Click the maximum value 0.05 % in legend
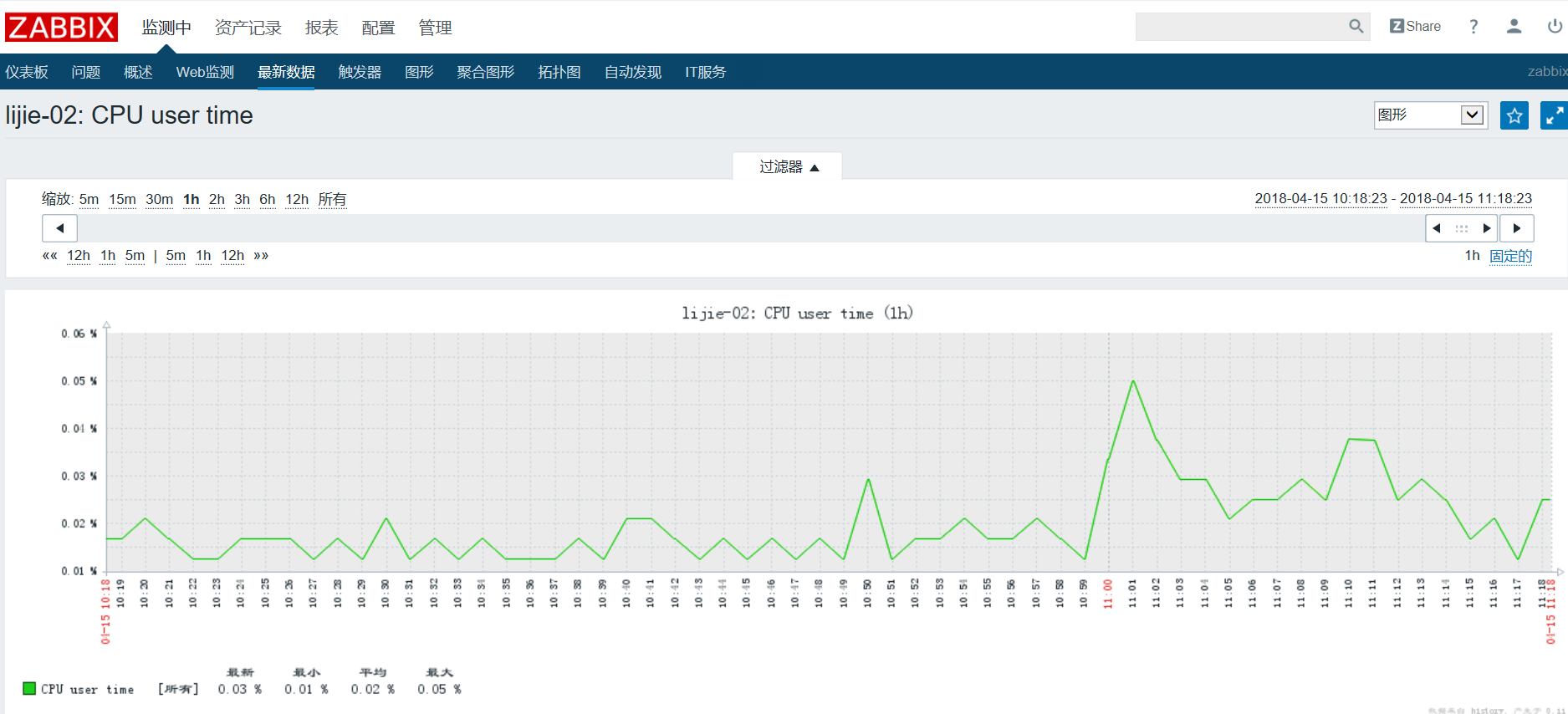 439,689
